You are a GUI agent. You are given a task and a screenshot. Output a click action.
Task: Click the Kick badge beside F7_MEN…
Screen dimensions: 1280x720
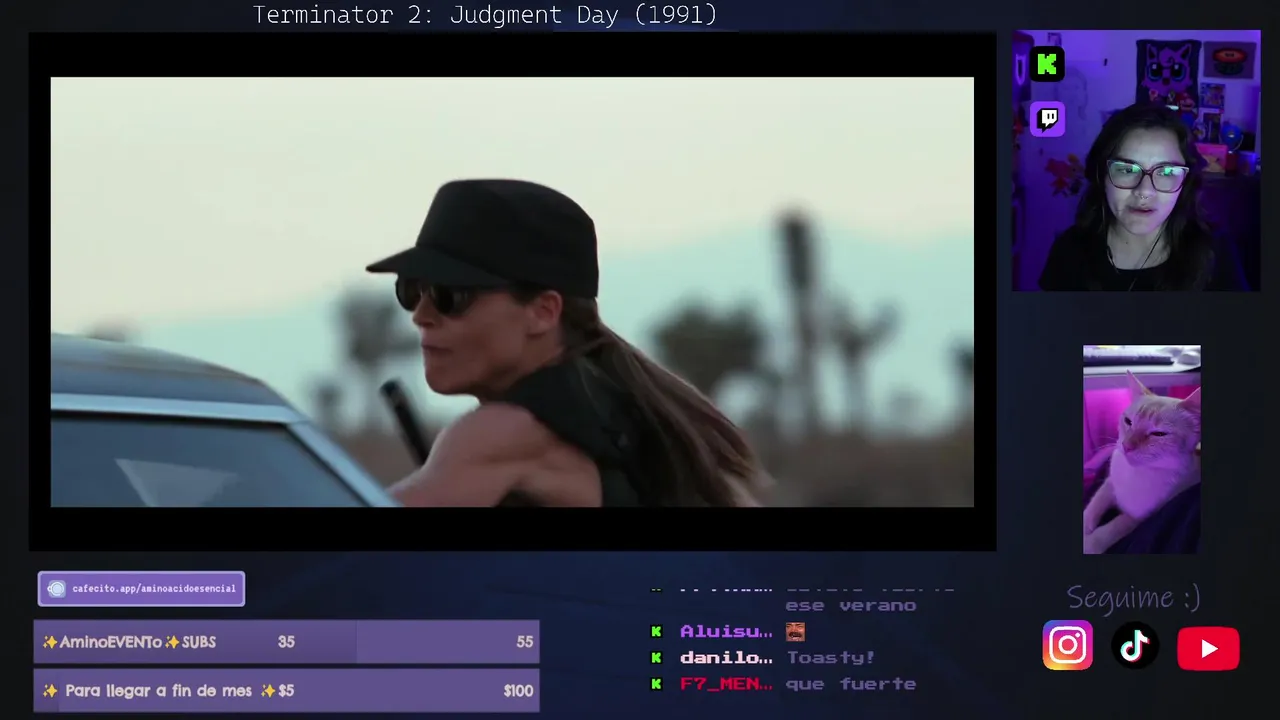[656, 684]
